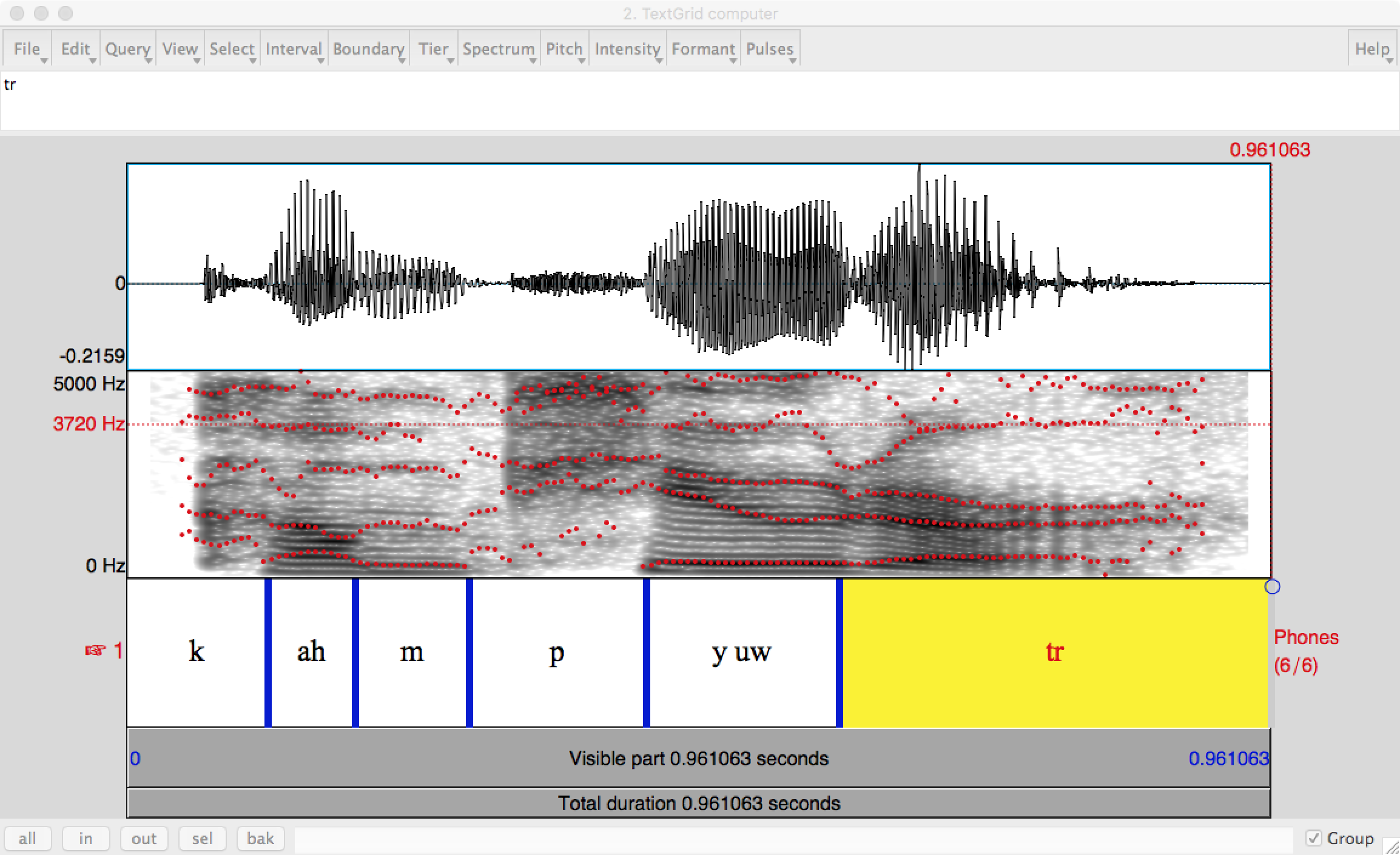Zoom in with the 'in' button
The width and height of the screenshot is (1400, 855).
click(x=86, y=839)
